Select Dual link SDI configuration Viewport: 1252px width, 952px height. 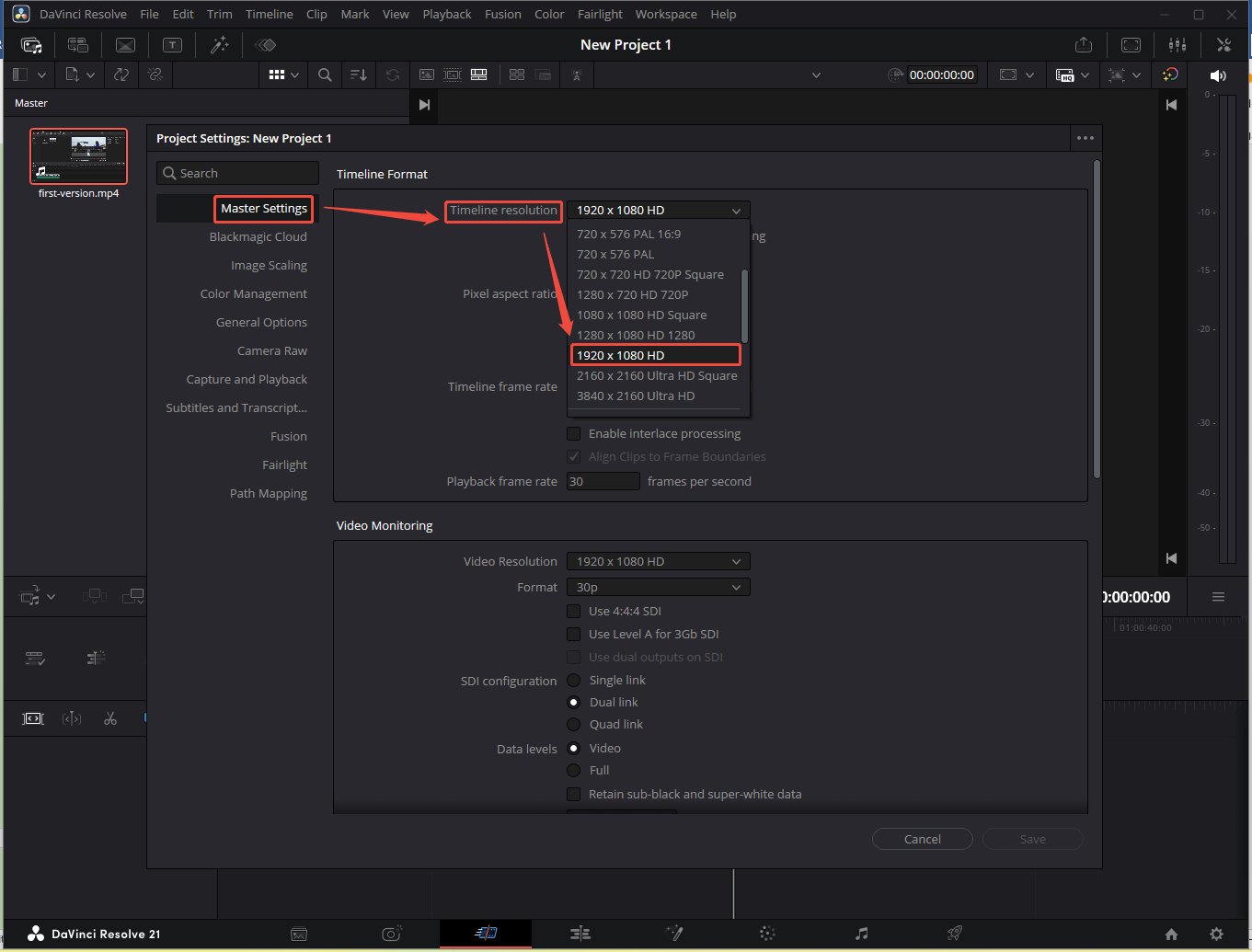(574, 703)
